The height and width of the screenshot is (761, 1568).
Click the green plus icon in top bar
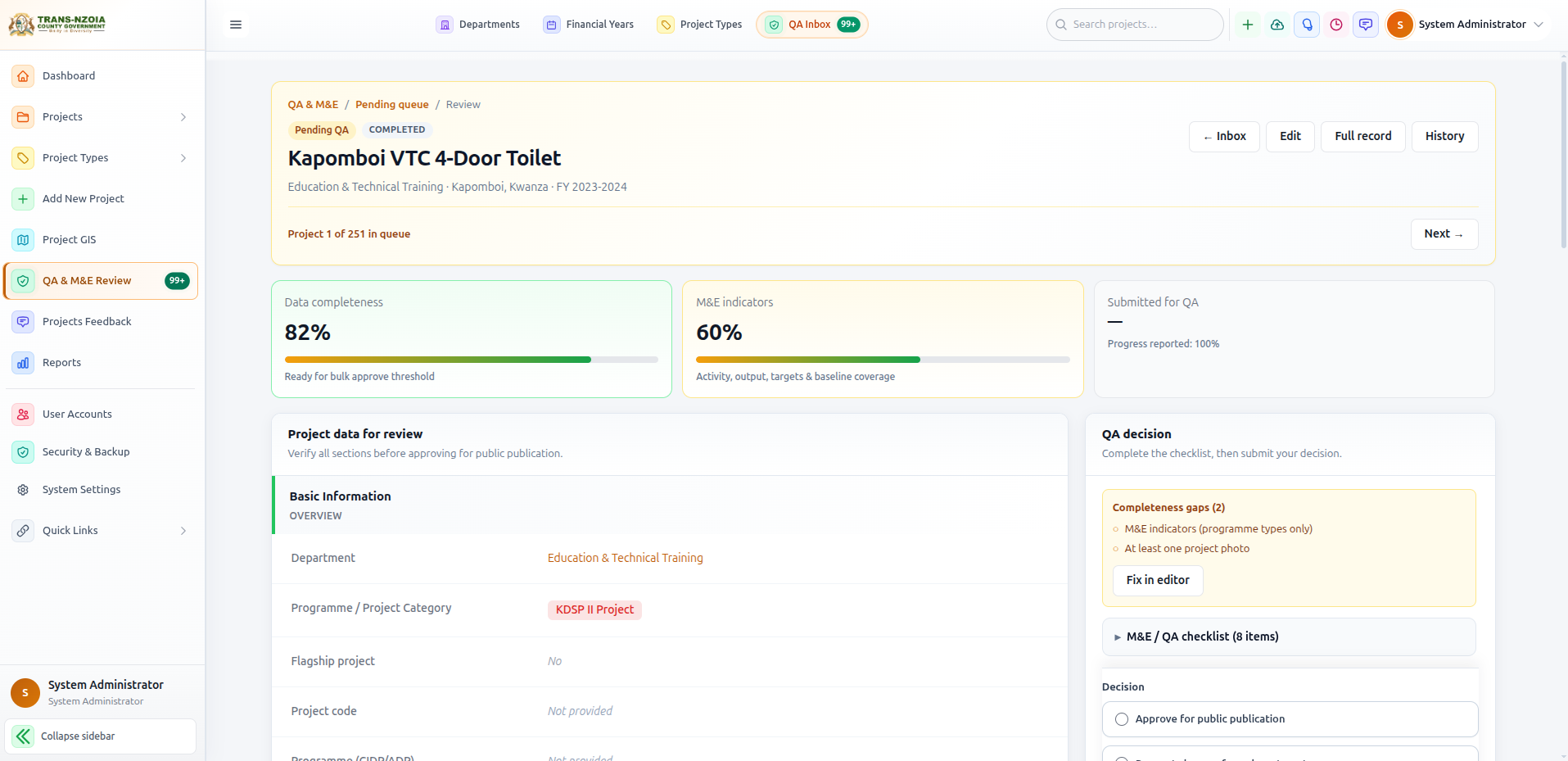tap(1248, 25)
